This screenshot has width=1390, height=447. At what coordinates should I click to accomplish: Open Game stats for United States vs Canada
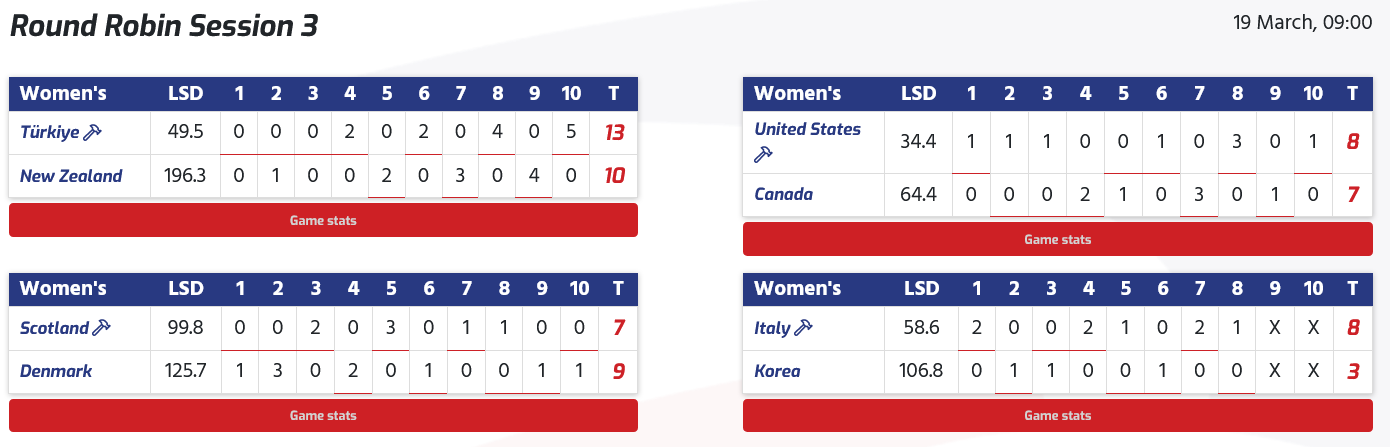pyautogui.click(x=1057, y=239)
